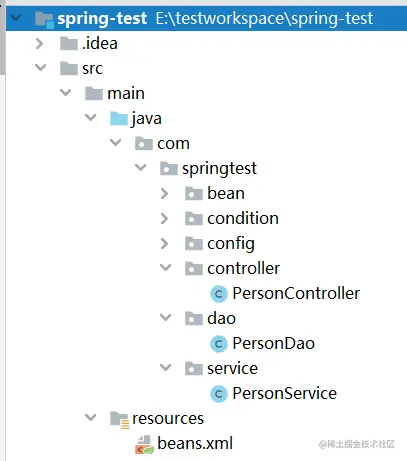Click the resources folder icon
This screenshot has width=407, height=461.
[119, 420]
